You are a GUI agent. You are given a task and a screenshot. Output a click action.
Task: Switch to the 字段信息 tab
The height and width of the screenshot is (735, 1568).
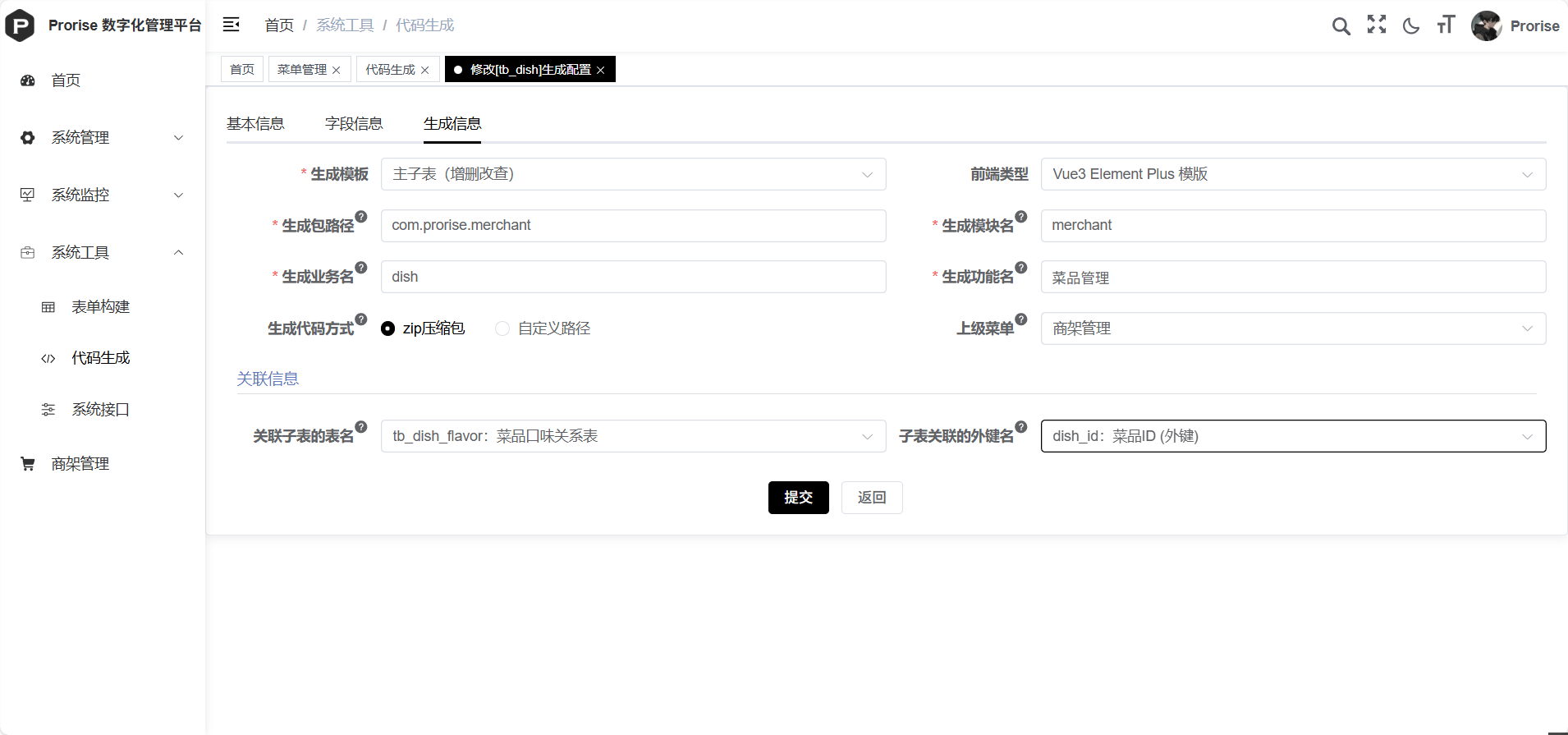coord(354,124)
